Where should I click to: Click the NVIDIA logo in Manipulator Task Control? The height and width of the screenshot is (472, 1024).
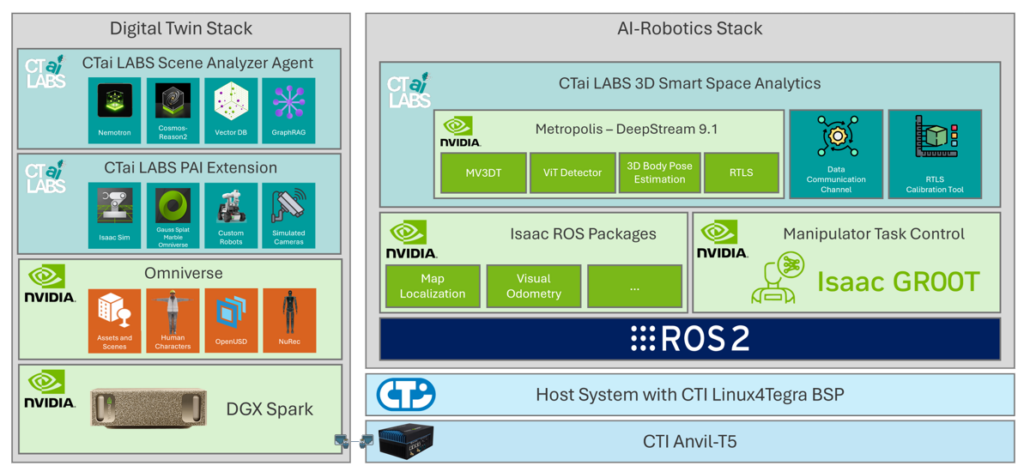pos(722,239)
